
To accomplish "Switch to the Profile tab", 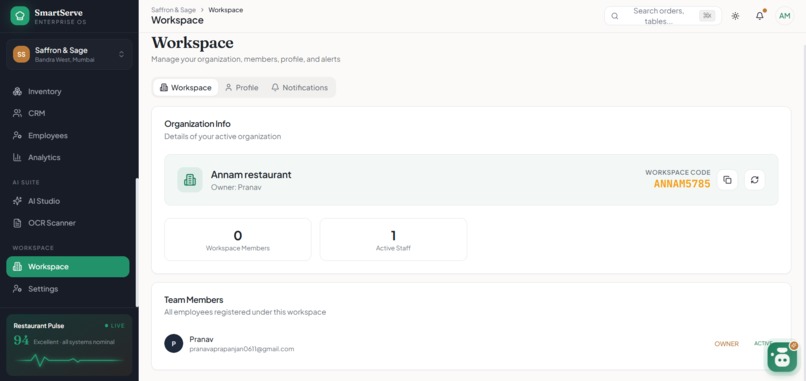I will tap(242, 87).
